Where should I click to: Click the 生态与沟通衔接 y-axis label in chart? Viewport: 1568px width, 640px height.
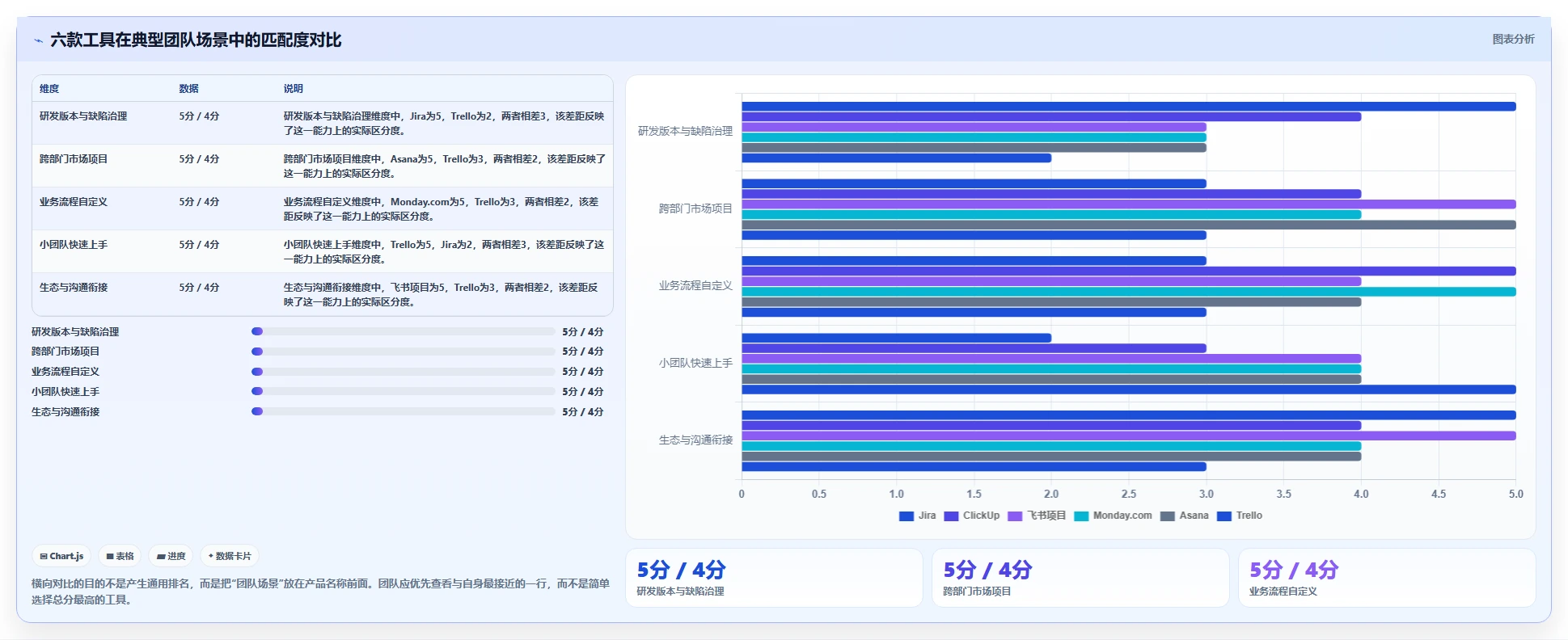(x=695, y=440)
